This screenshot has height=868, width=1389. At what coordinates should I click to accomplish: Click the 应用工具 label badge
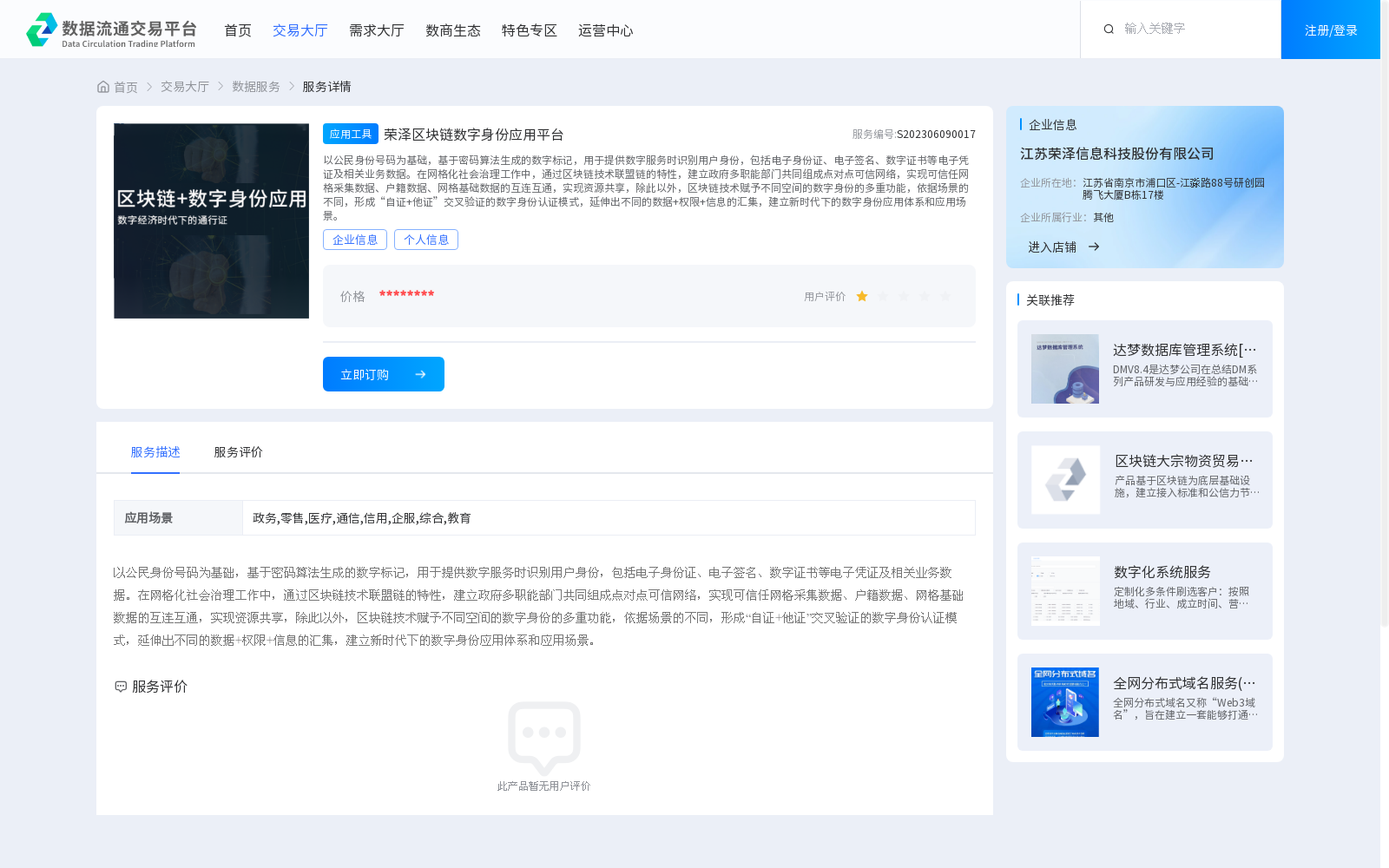[351, 134]
